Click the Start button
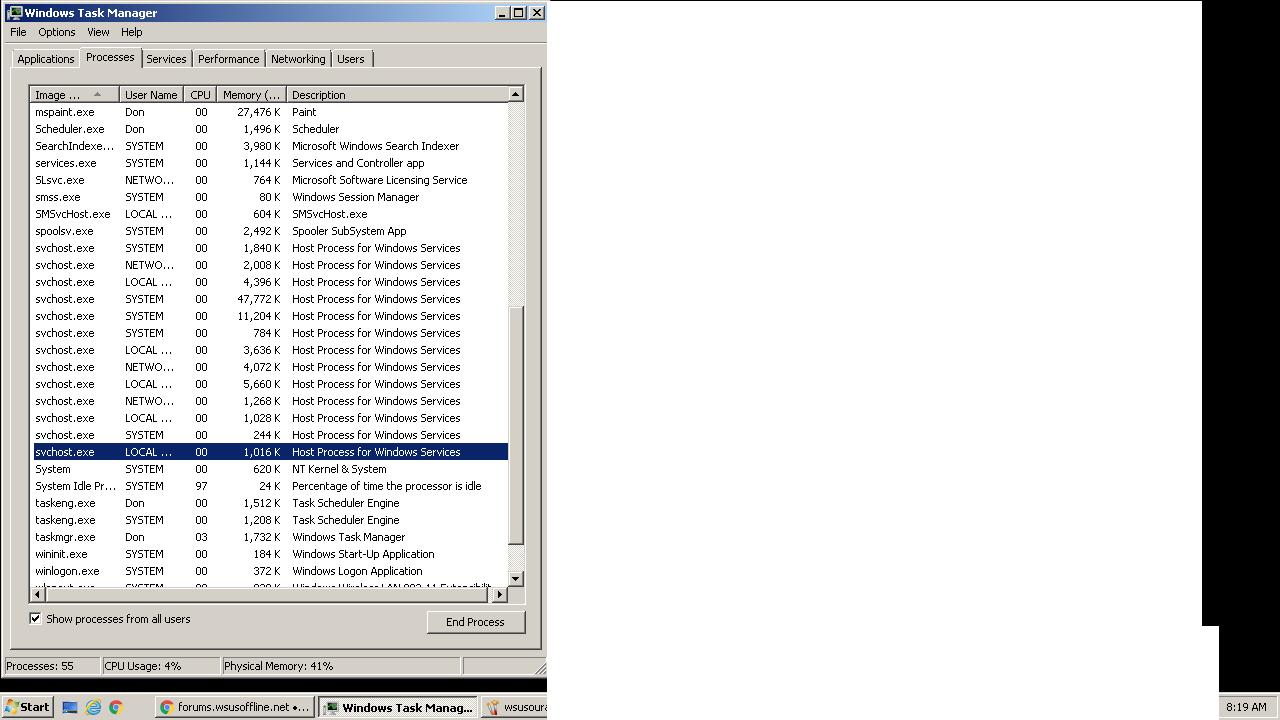The image size is (1280, 720). coord(27,707)
